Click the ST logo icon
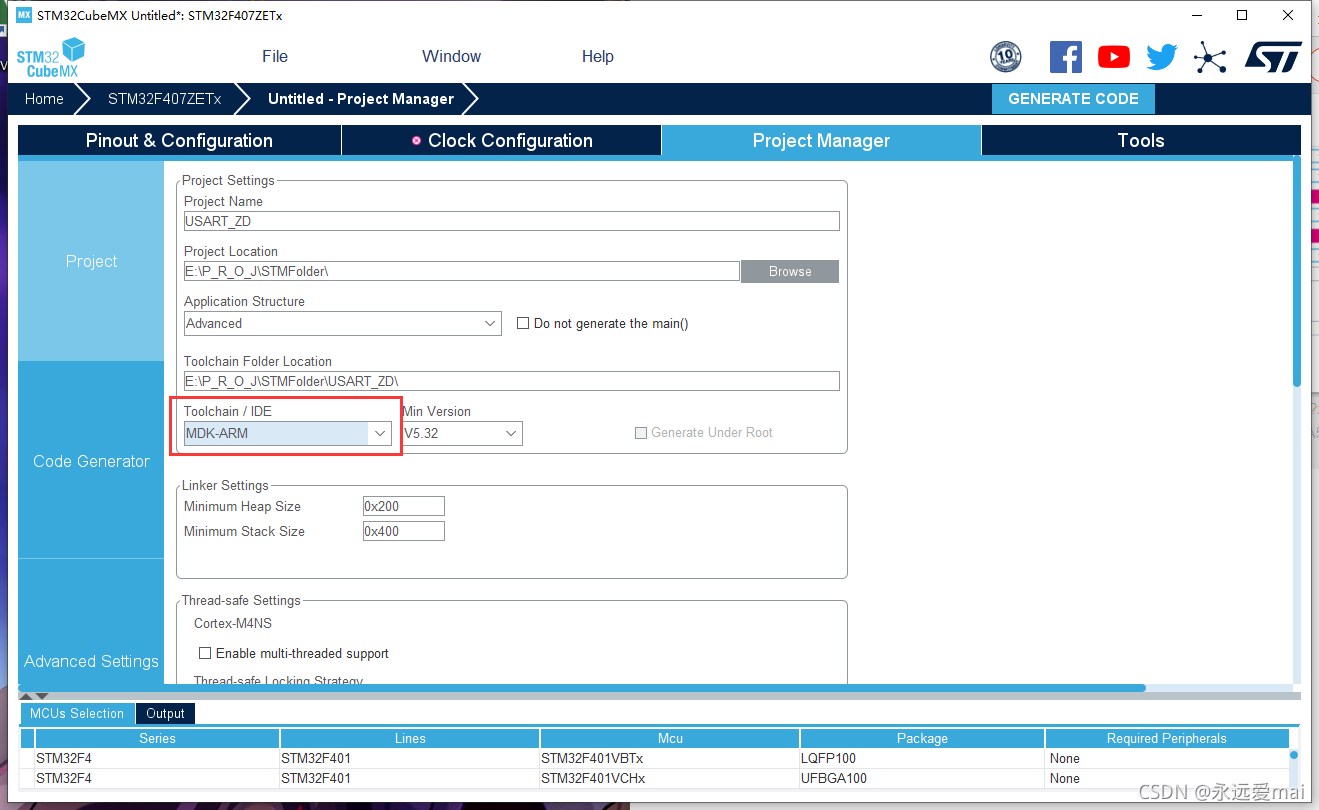Image resolution: width=1319 pixels, height=810 pixels. coord(1273,57)
